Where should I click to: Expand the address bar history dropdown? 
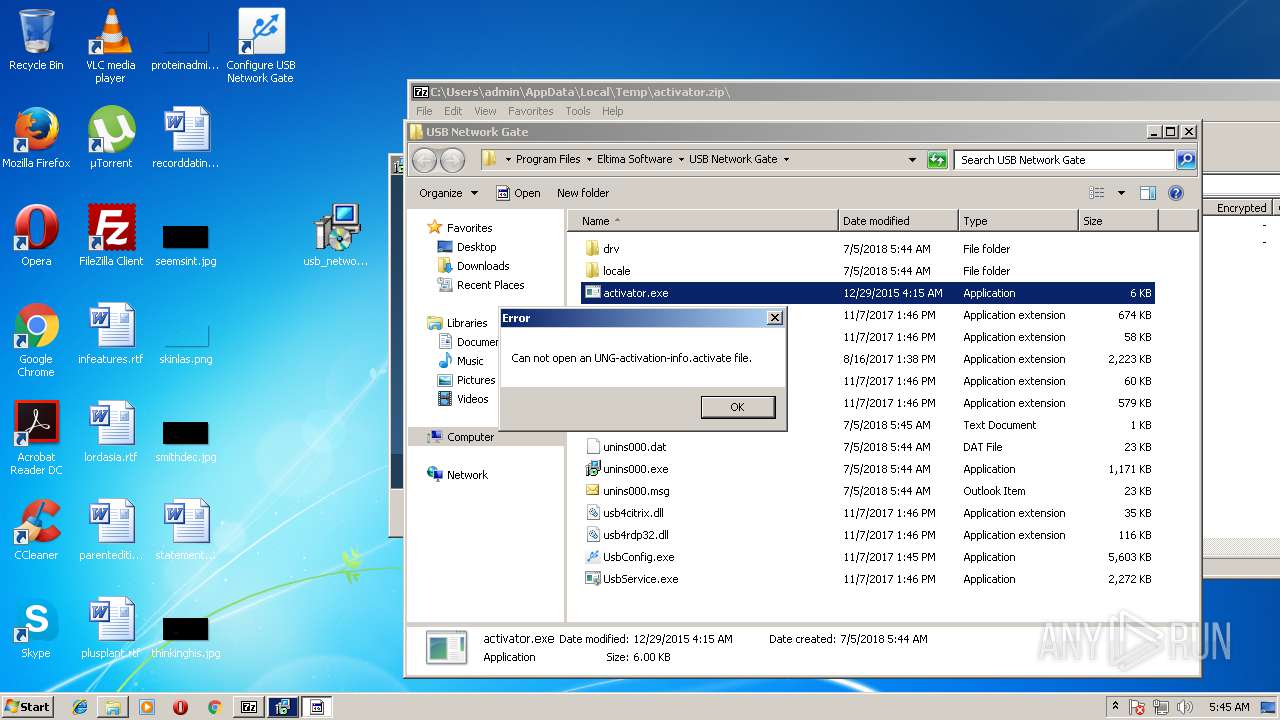point(912,160)
